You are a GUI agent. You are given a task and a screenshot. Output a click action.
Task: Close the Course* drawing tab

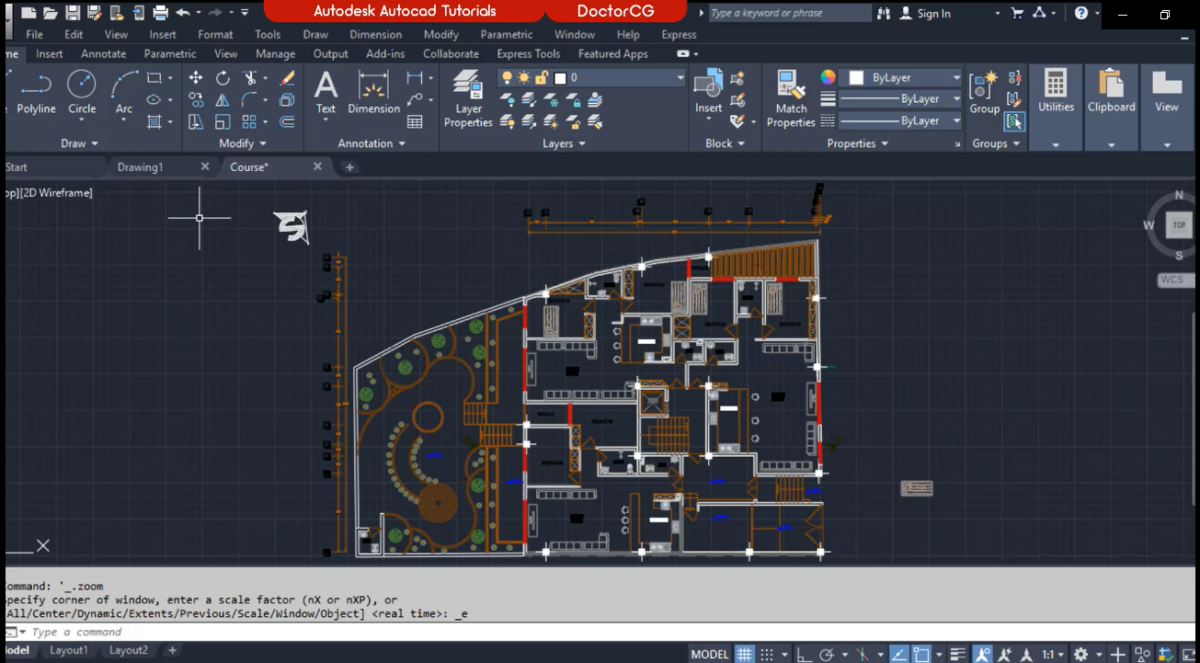click(x=317, y=167)
